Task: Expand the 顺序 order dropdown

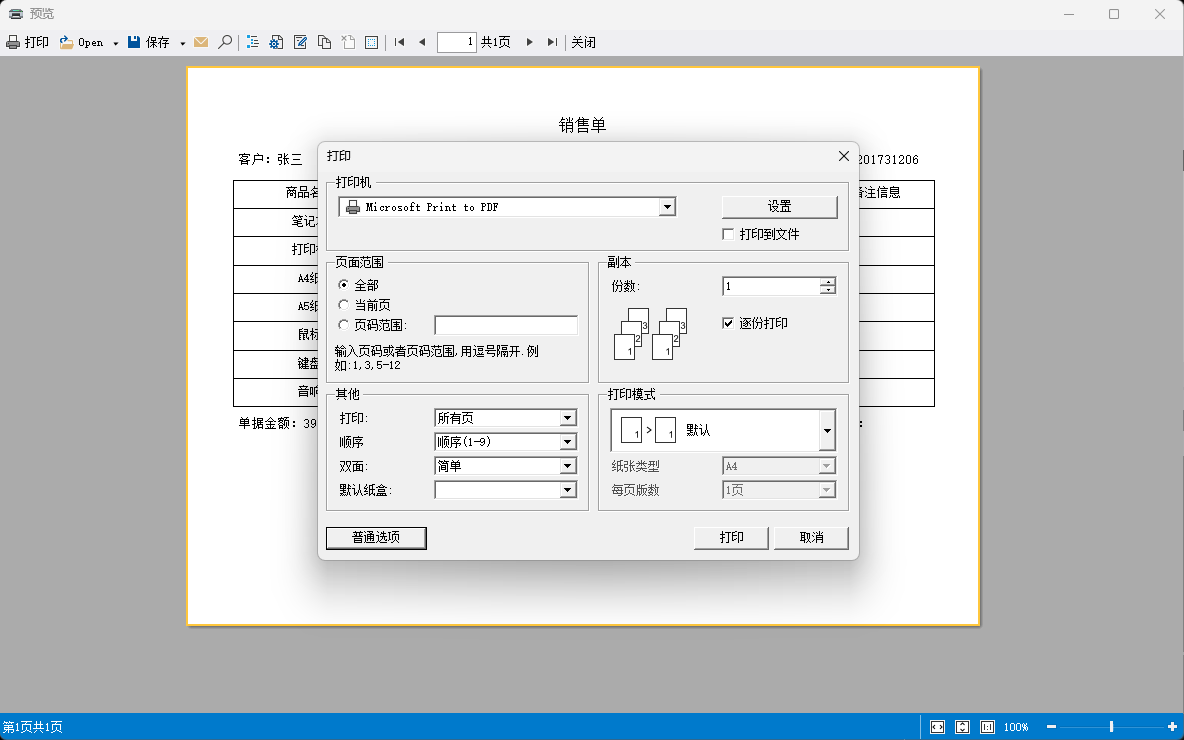Action: point(568,442)
